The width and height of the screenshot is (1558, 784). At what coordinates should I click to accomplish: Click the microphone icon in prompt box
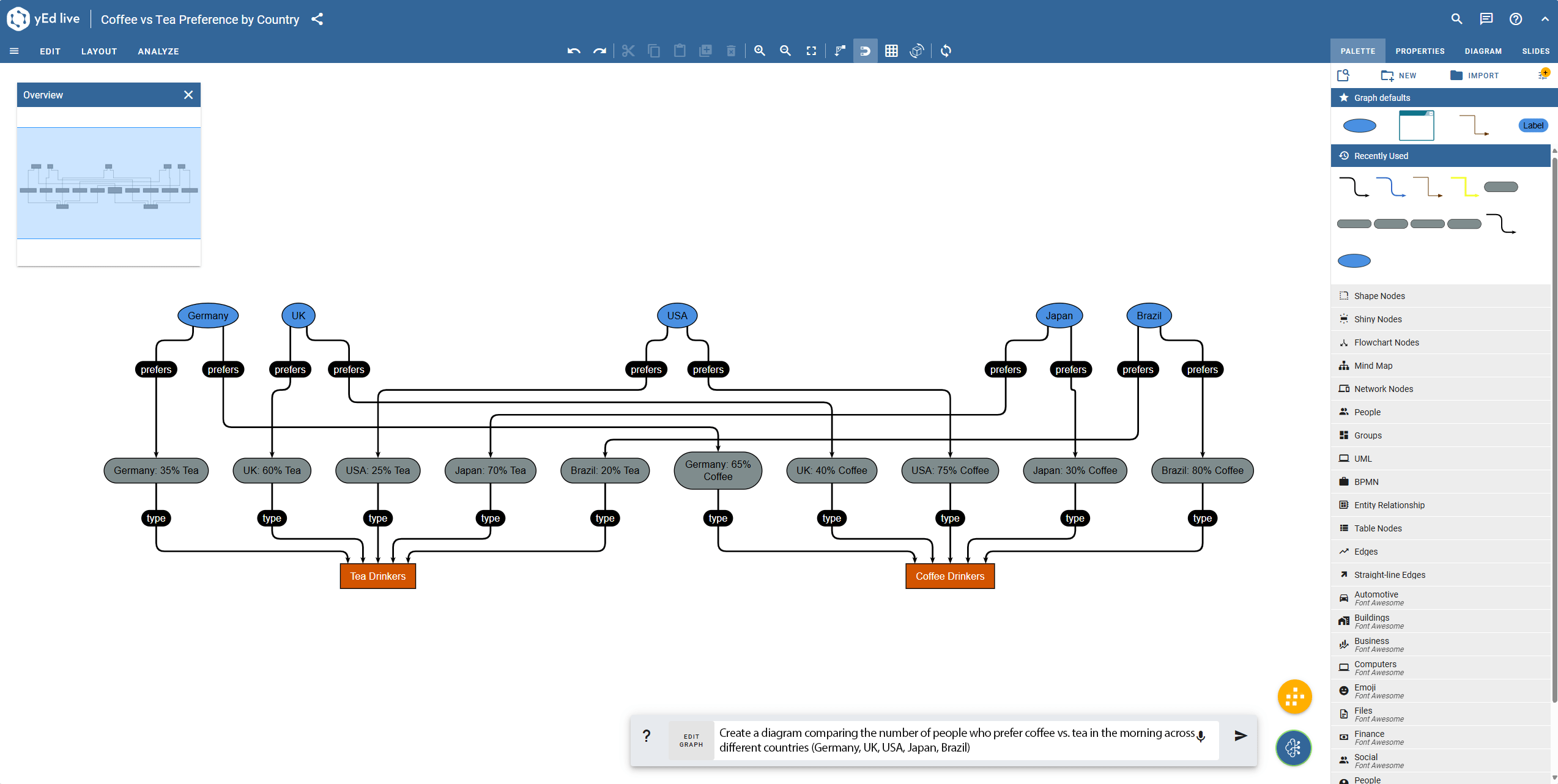coord(1201,736)
